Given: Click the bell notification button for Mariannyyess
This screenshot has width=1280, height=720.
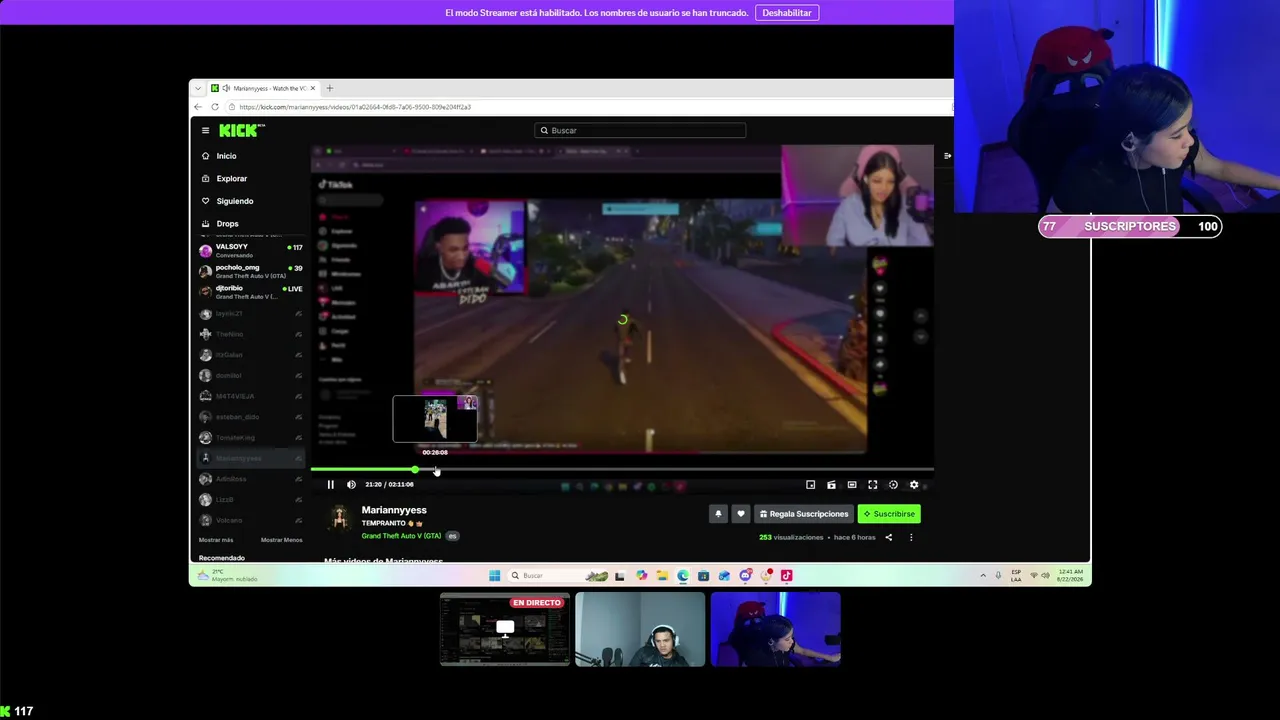Looking at the screenshot, I should 718,514.
